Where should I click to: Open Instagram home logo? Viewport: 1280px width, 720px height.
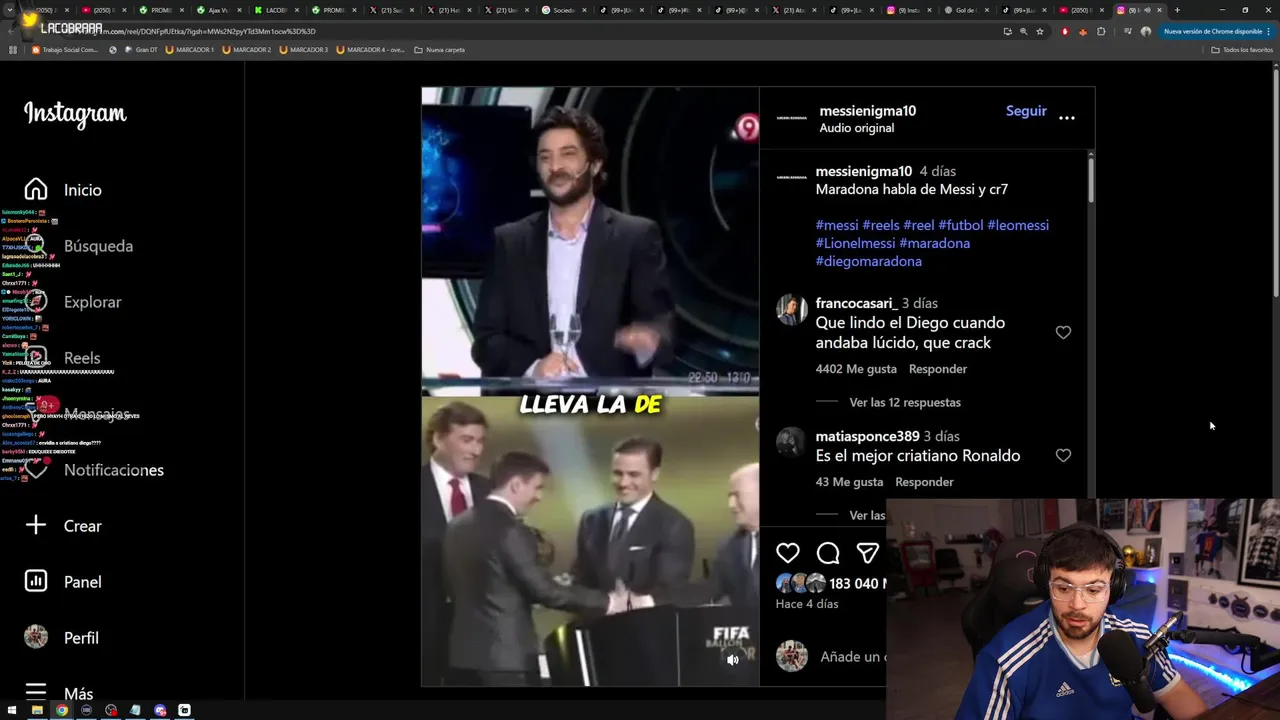pos(75,114)
